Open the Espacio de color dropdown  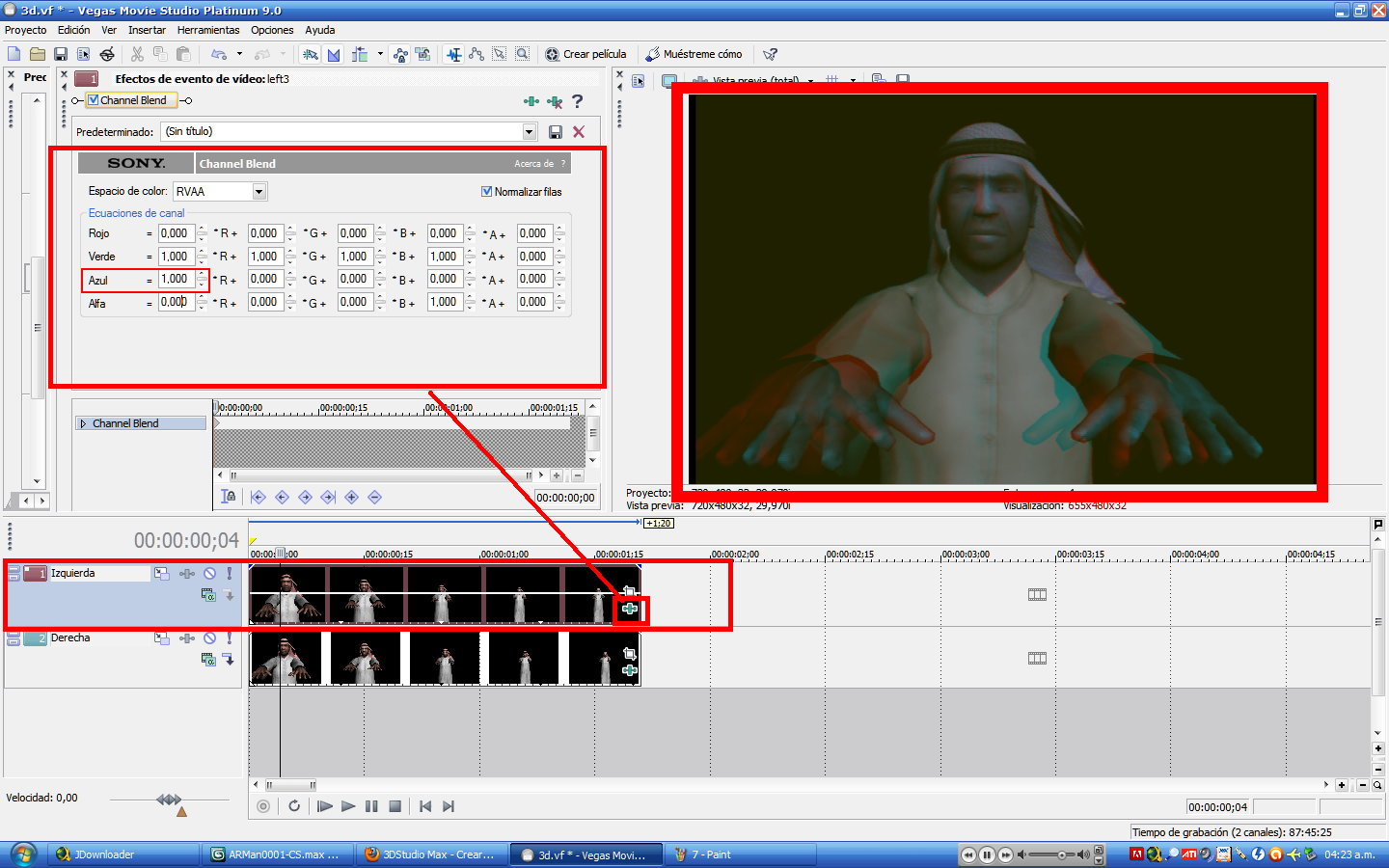pyautogui.click(x=259, y=192)
